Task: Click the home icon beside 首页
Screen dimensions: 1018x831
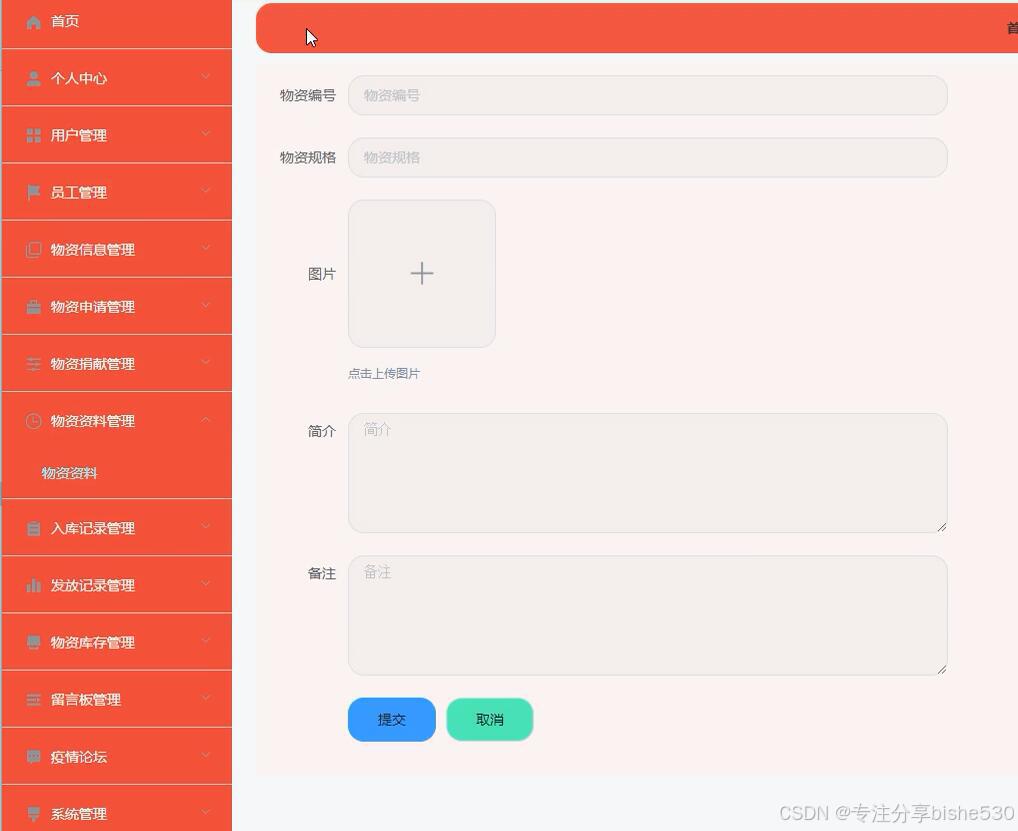Action: pos(33,22)
